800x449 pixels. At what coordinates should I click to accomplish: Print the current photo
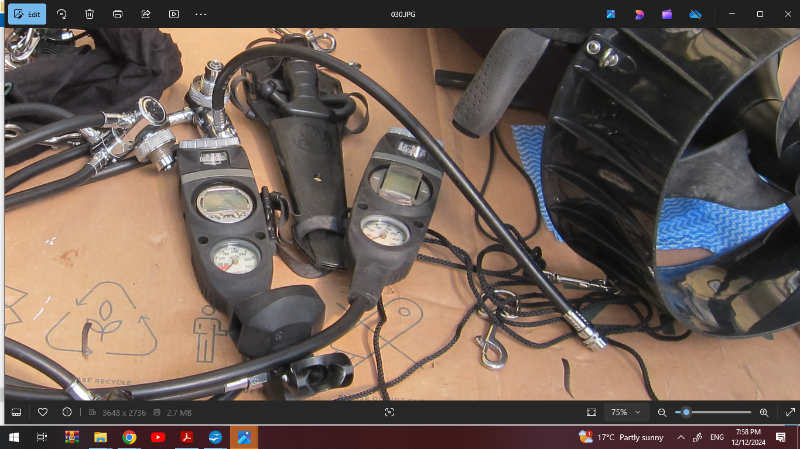pyautogui.click(x=118, y=14)
